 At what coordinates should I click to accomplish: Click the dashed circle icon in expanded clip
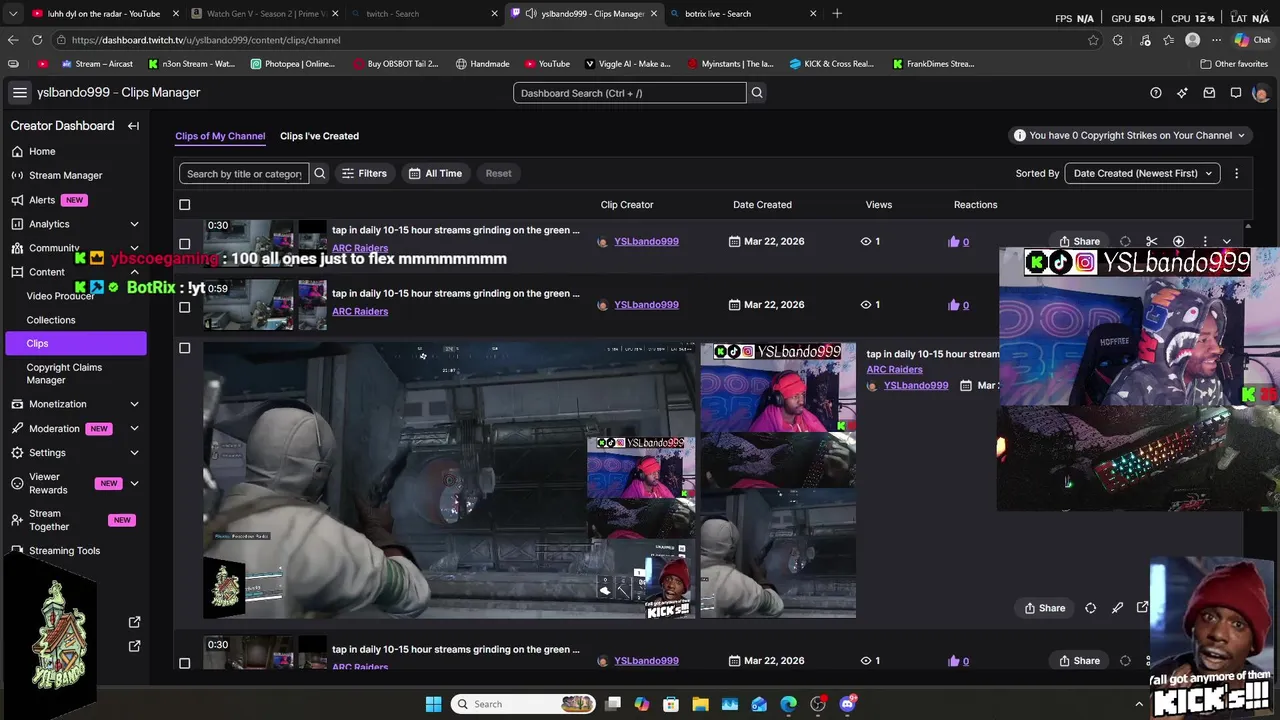pos(1090,608)
